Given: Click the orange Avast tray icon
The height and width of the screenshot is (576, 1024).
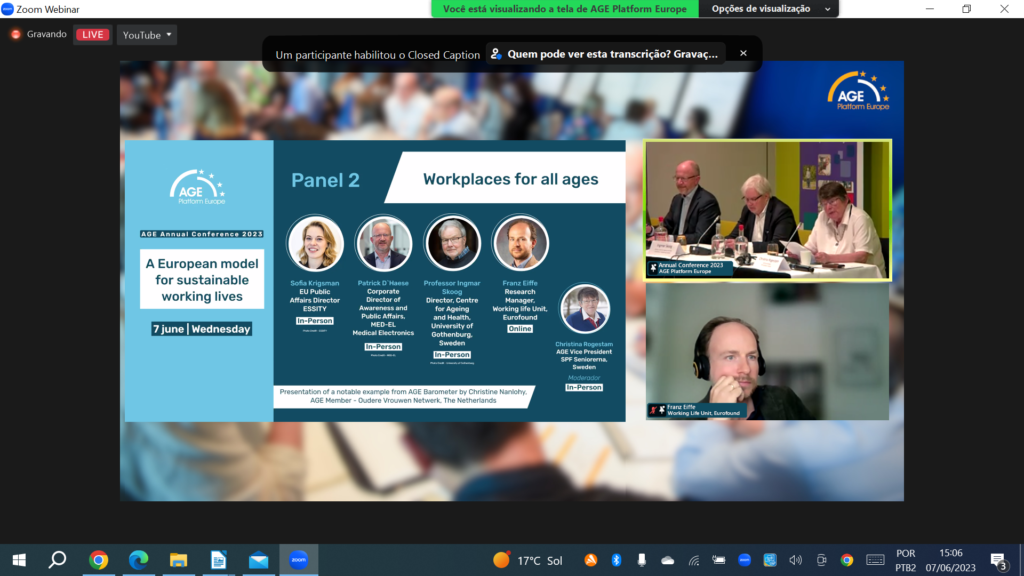Looking at the screenshot, I should coord(590,560).
